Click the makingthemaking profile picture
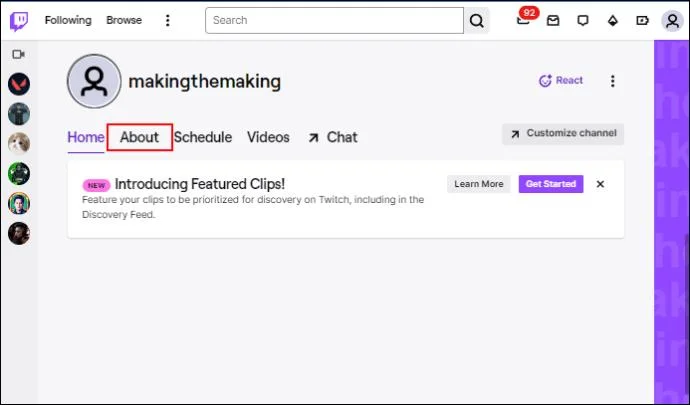 coord(94,81)
